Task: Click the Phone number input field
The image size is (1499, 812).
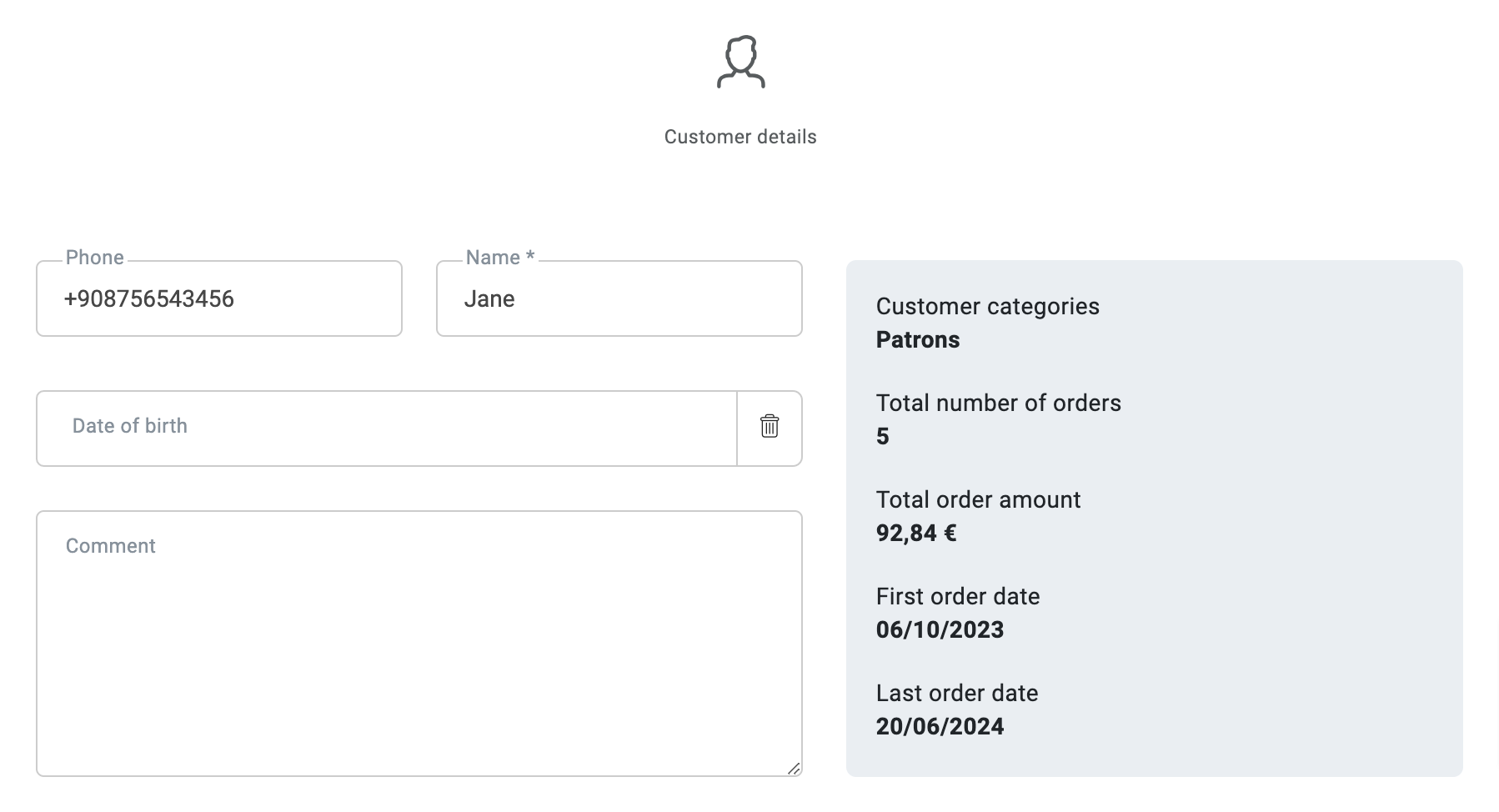Action: point(218,299)
